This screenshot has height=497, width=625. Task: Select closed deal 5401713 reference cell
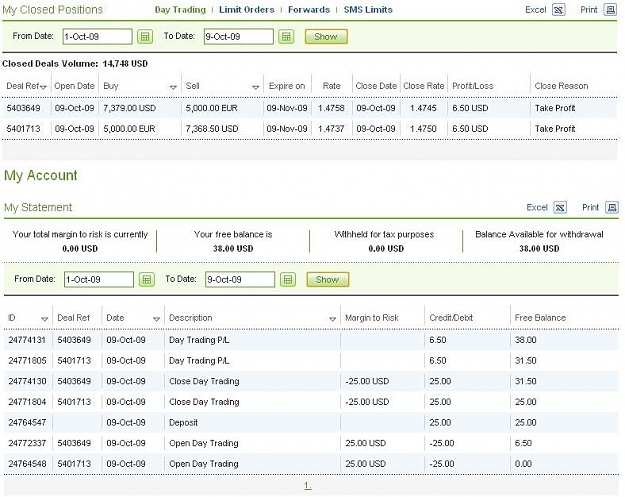tap(24, 129)
